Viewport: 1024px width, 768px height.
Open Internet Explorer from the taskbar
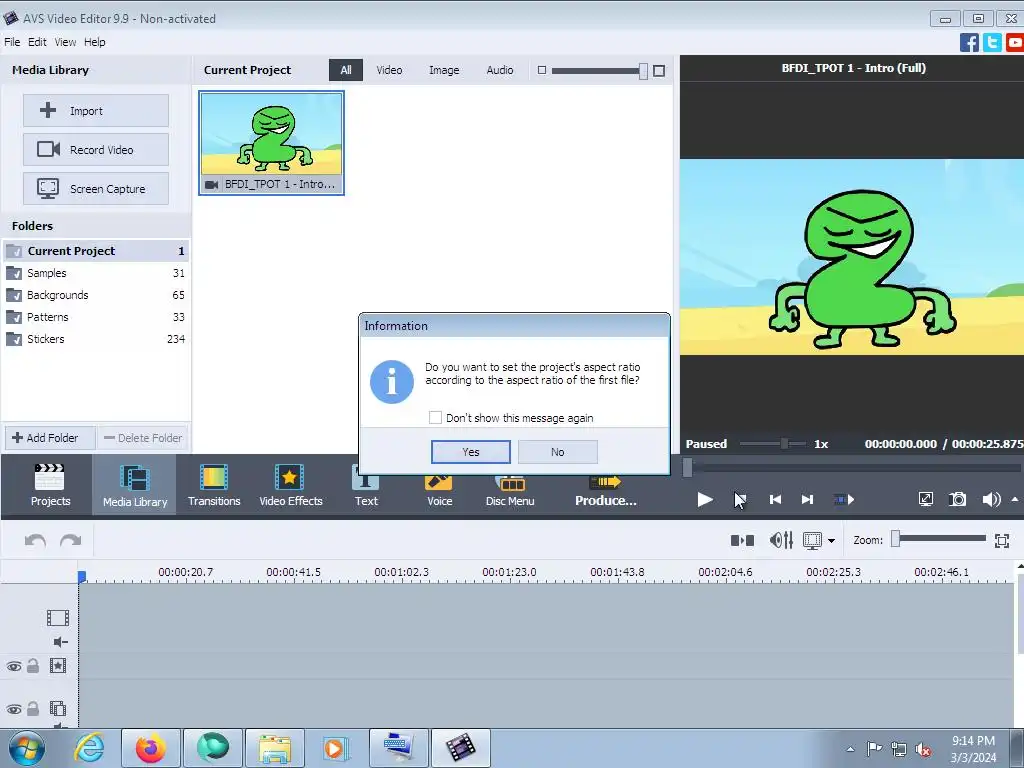[89, 748]
